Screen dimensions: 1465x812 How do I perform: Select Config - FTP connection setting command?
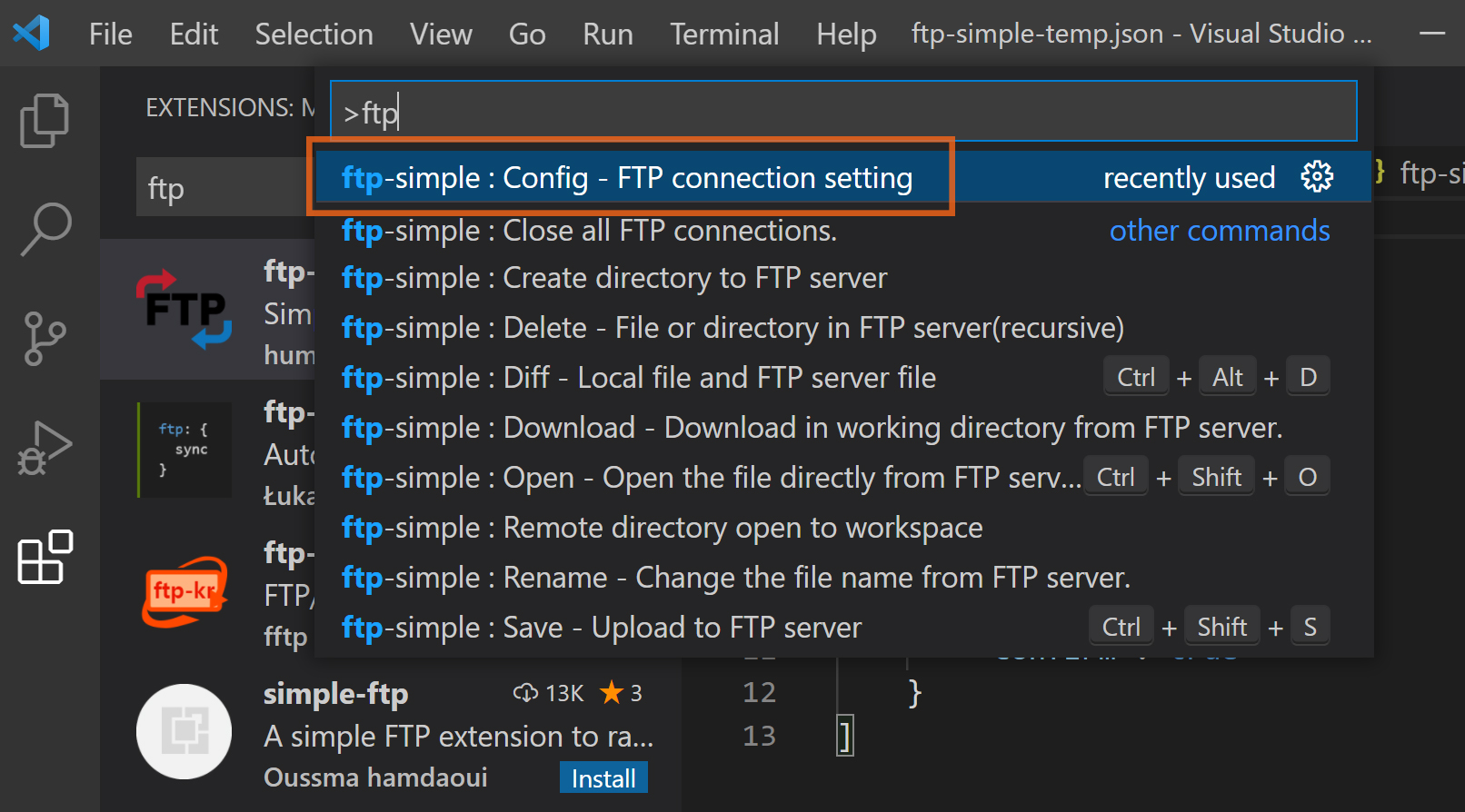[x=842, y=177]
